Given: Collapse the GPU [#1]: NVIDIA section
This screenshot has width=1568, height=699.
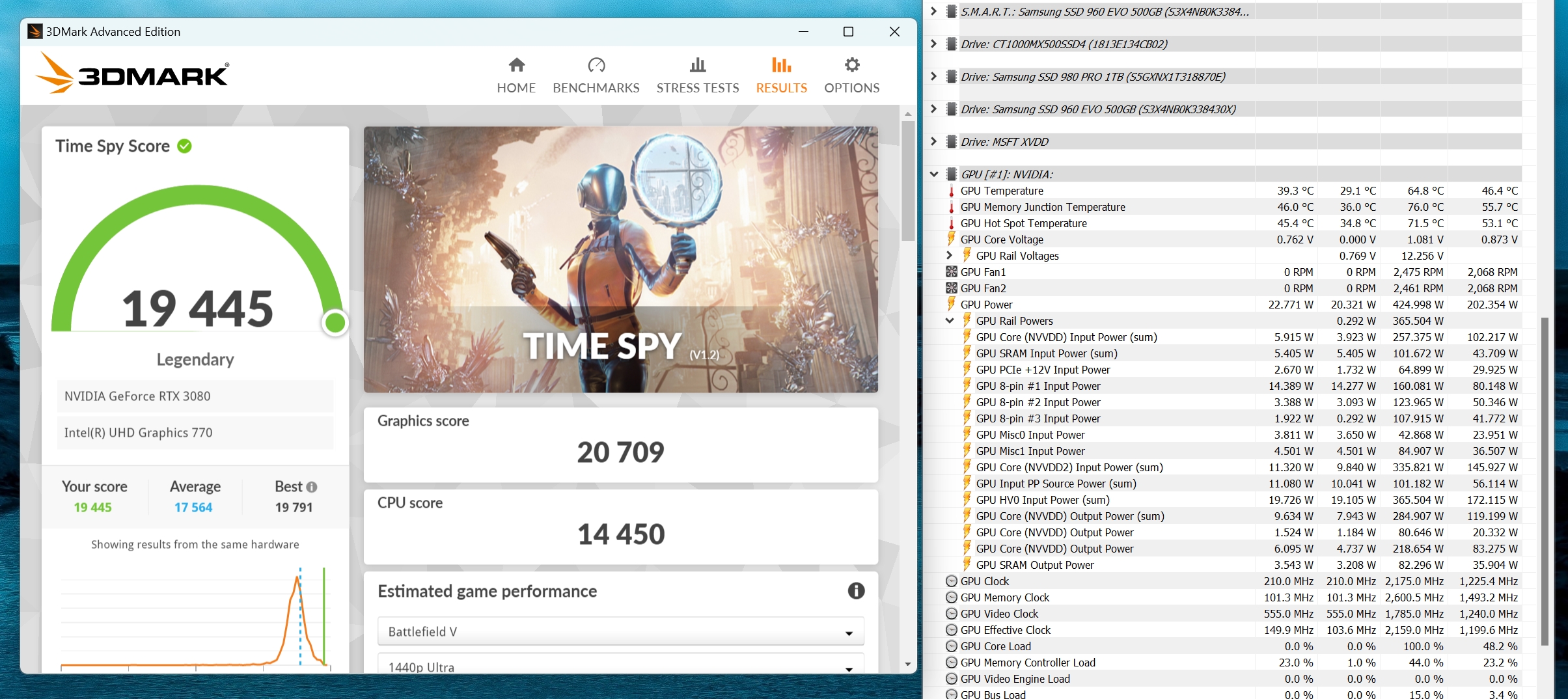Looking at the screenshot, I should coord(934,174).
